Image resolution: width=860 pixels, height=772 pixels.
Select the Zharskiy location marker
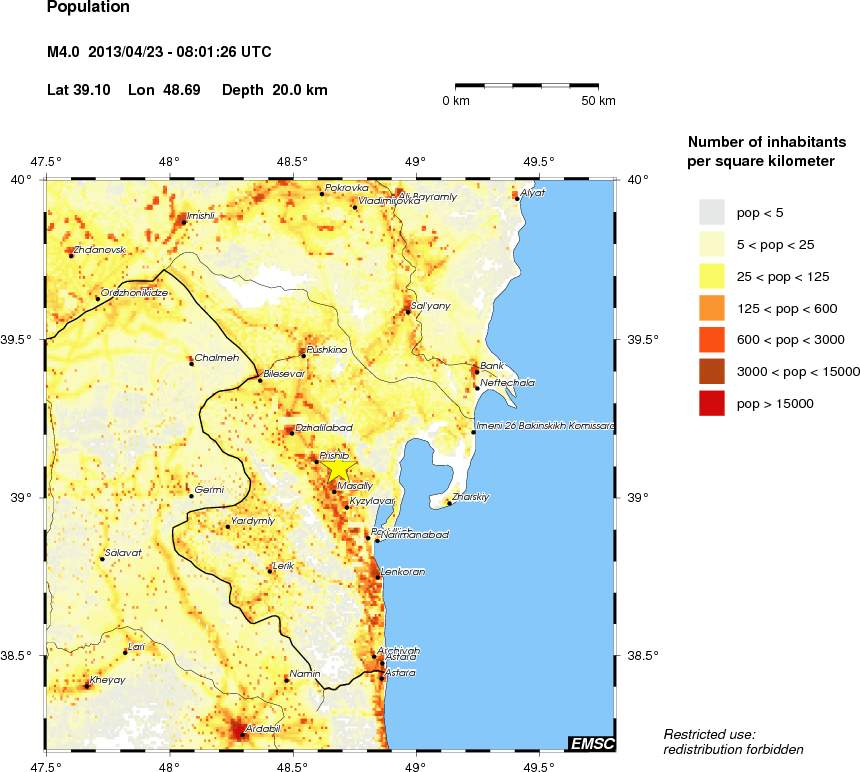tap(449, 503)
